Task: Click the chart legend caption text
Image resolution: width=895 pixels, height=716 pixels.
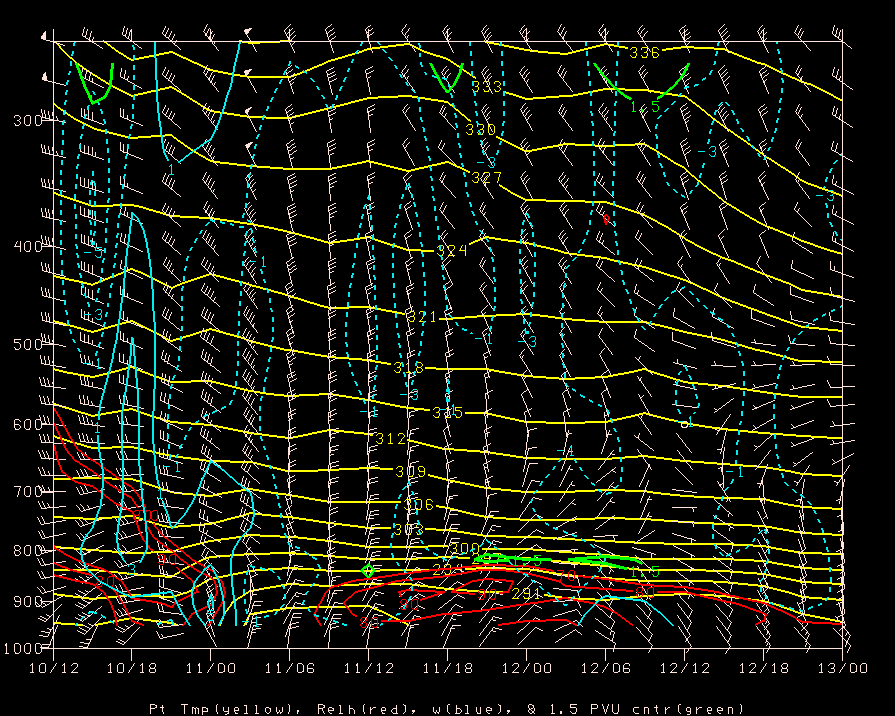Action: click(446, 708)
